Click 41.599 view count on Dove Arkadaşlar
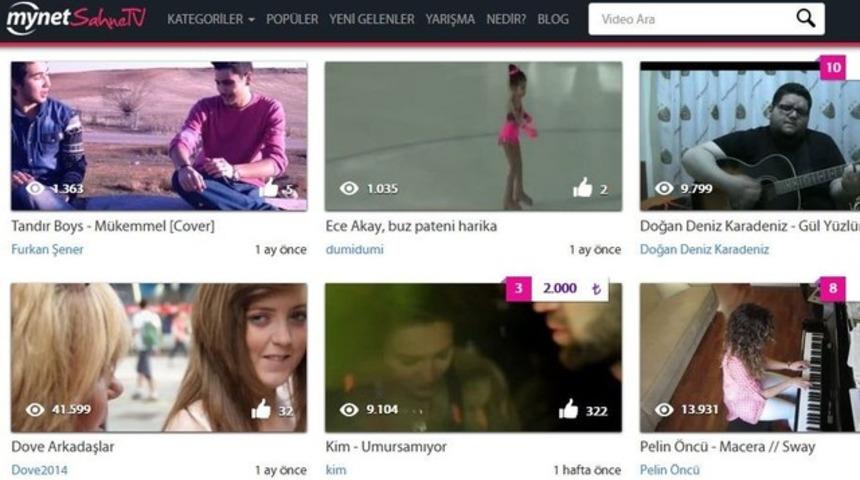This screenshot has height=480, width=860. 71,410
